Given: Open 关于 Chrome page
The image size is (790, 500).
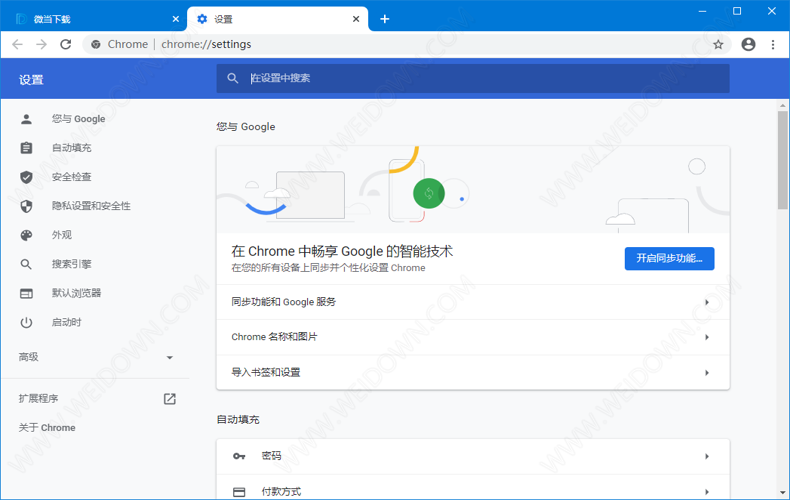Looking at the screenshot, I should pos(47,428).
